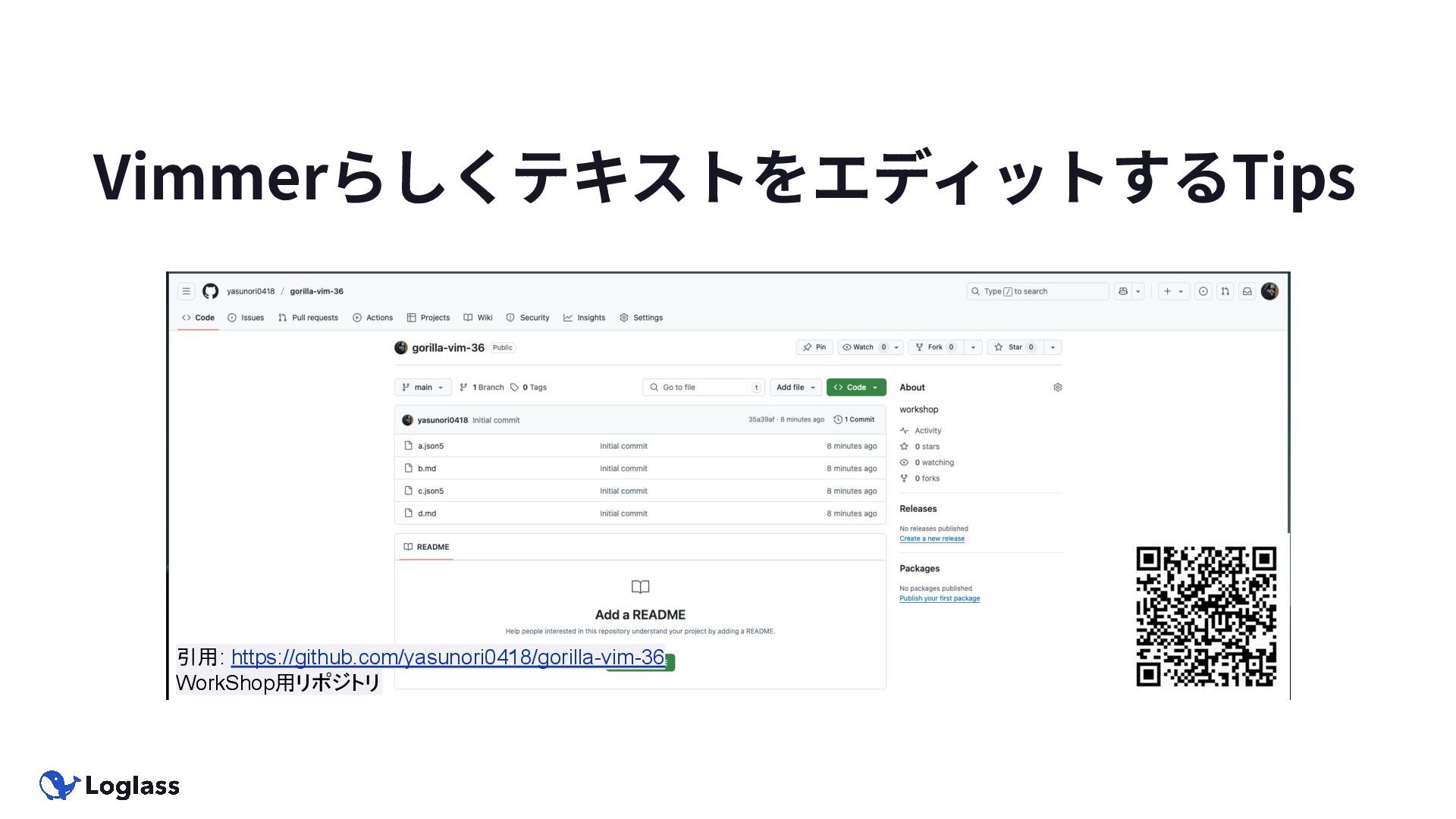Click 'Create a new release' link
Viewport: 1456px width, 819px height.
pos(932,538)
